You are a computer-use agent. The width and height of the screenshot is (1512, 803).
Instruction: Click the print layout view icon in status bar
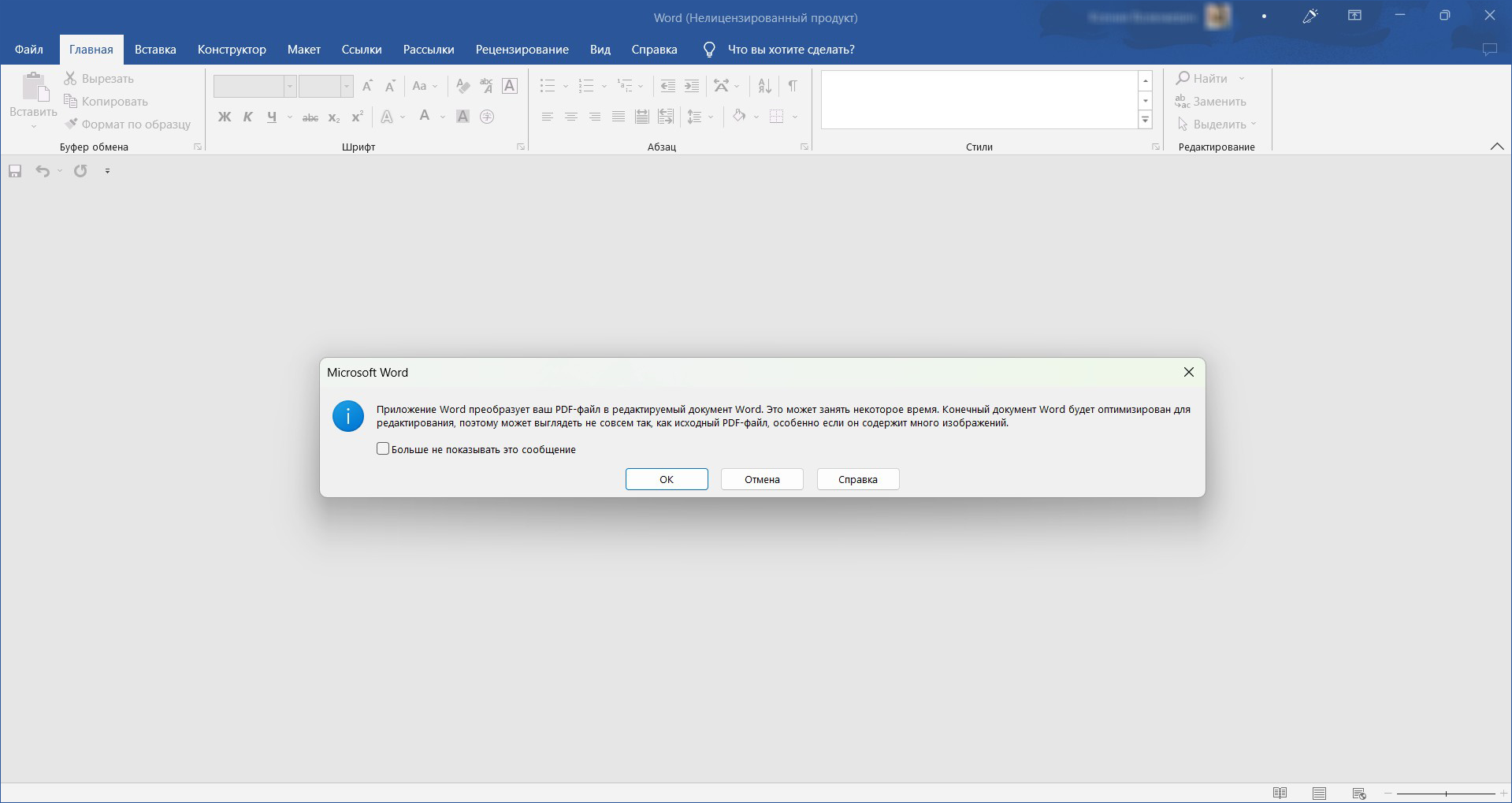[1320, 793]
